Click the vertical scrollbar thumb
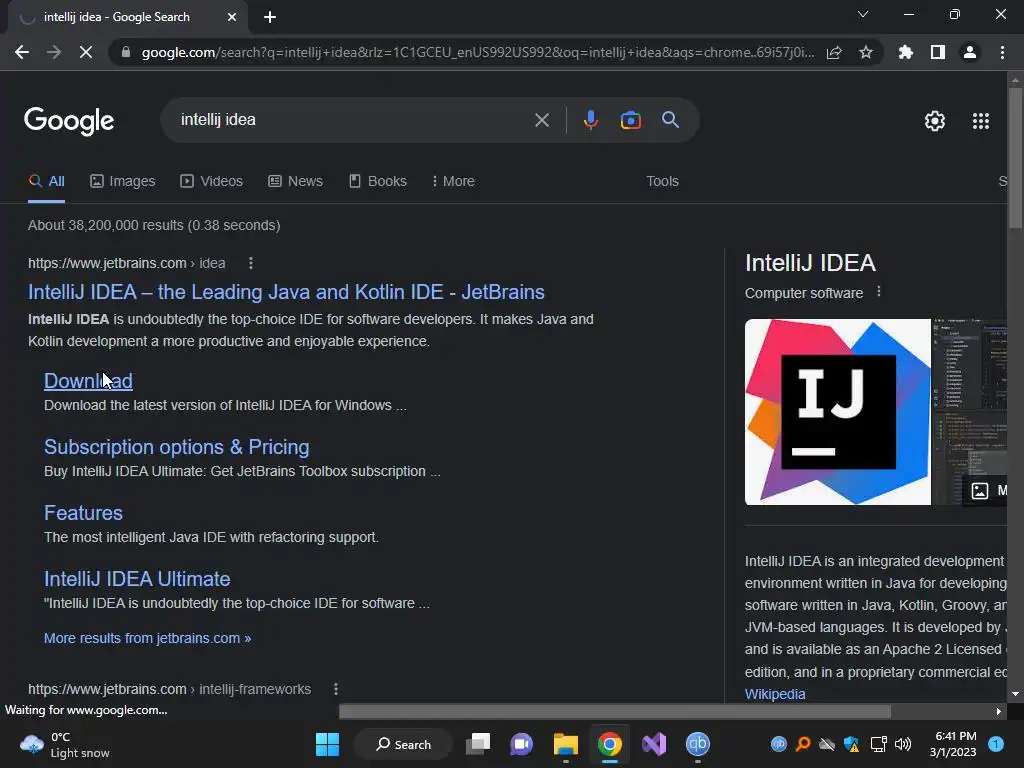 click(x=1015, y=158)
